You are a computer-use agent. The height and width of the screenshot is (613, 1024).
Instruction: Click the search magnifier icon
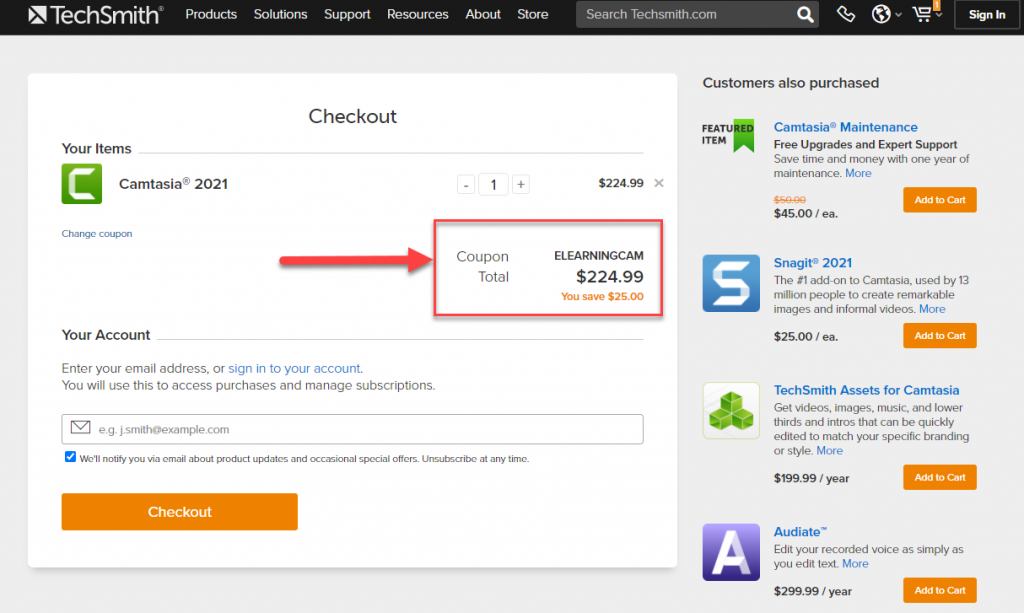[x=805, y=14]
